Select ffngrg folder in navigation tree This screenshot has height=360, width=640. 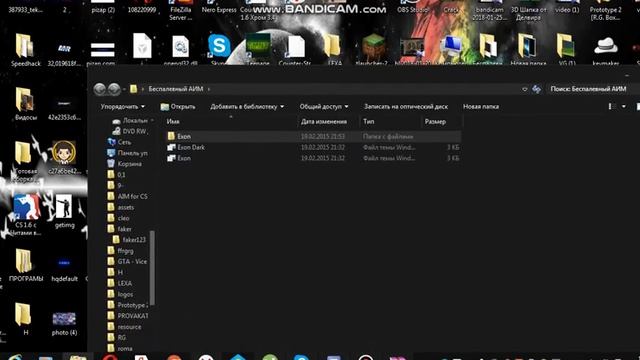coord(120,251)
